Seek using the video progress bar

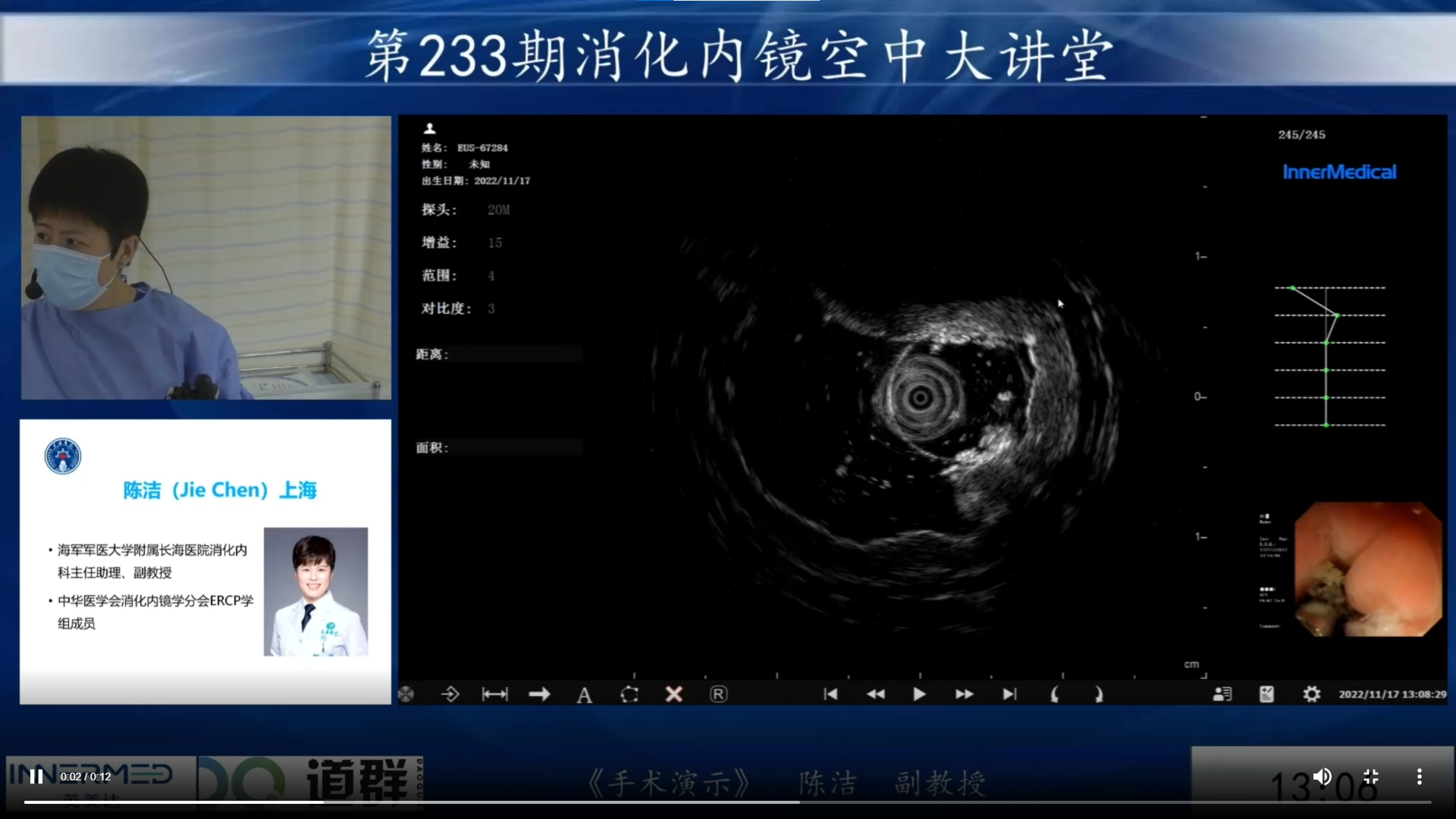click(728, 802)
